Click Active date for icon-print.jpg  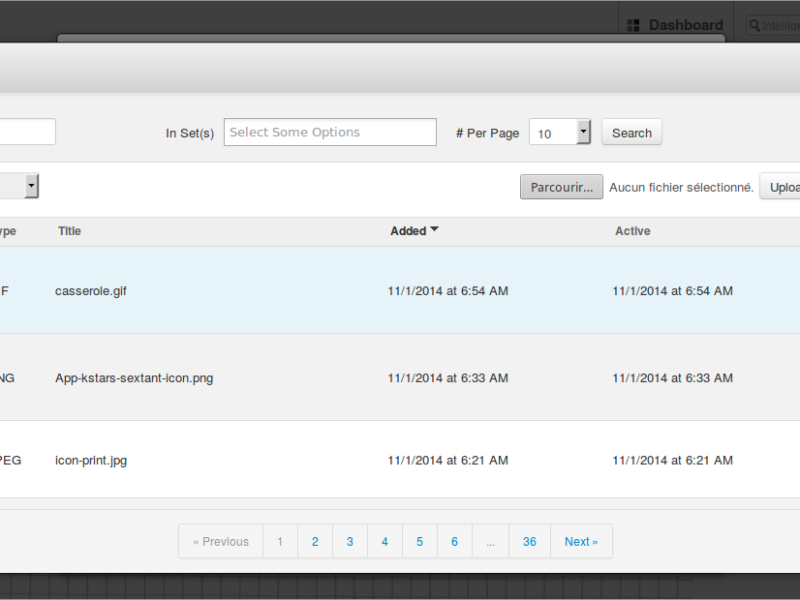[x=672, y=460]
